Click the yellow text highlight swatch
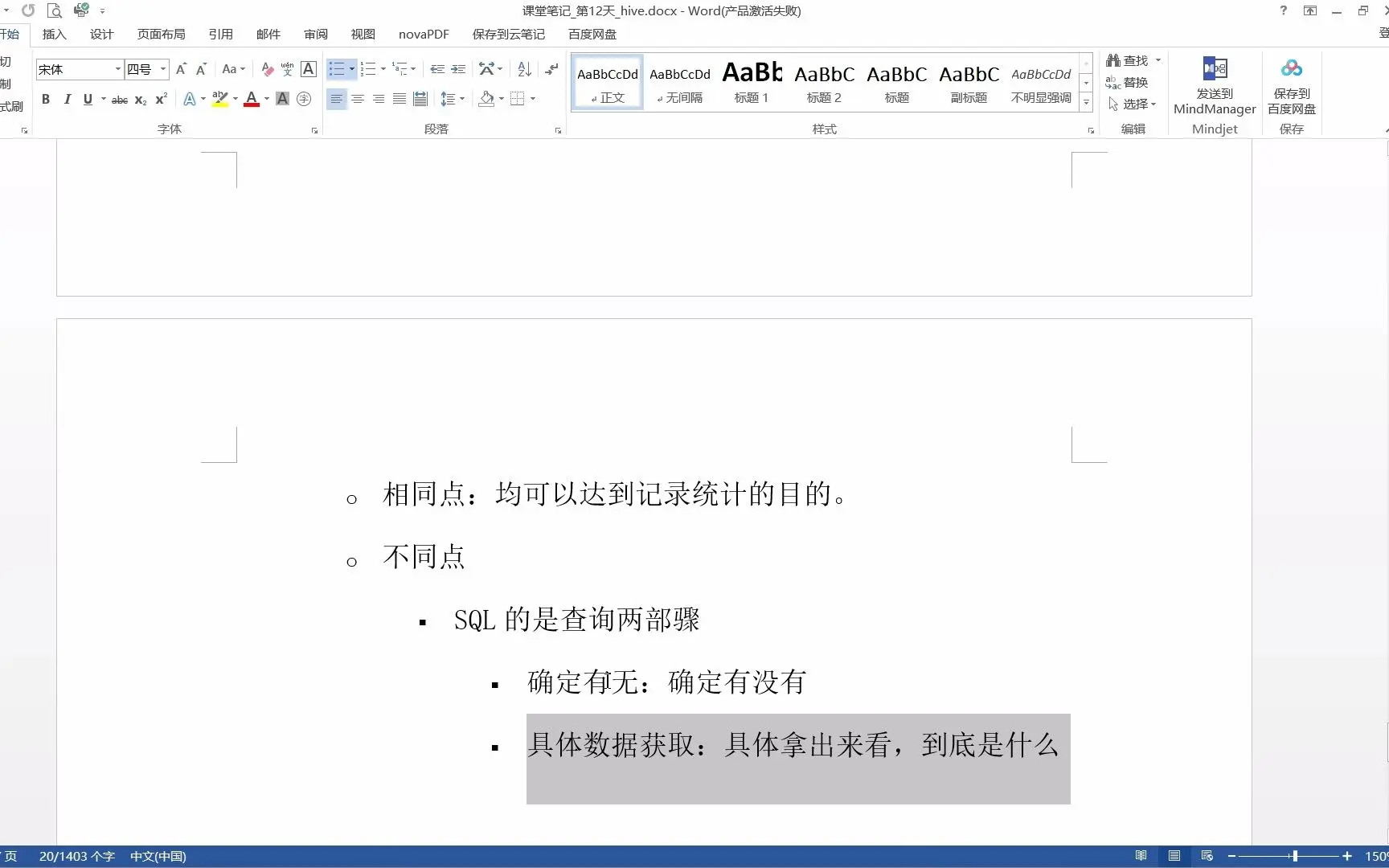This screenshot has width=1389, height=868. click(x=220, y=99)
